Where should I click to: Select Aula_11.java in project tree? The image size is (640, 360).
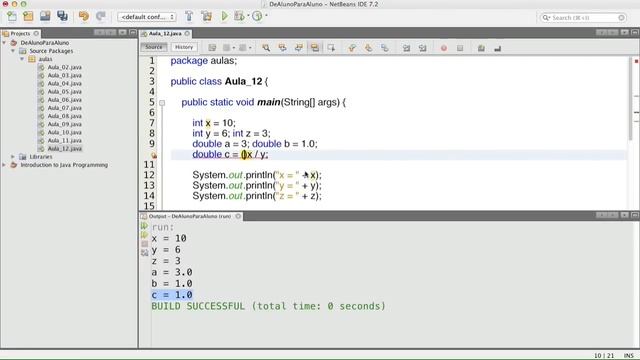64,140
